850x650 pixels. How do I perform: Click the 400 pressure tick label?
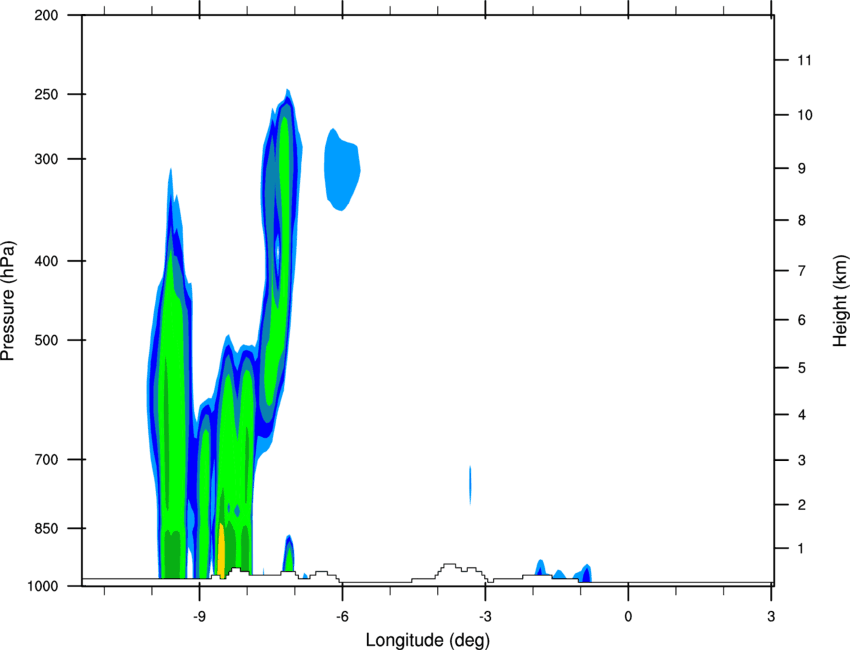pyautogui.click(x=46, y=261)
